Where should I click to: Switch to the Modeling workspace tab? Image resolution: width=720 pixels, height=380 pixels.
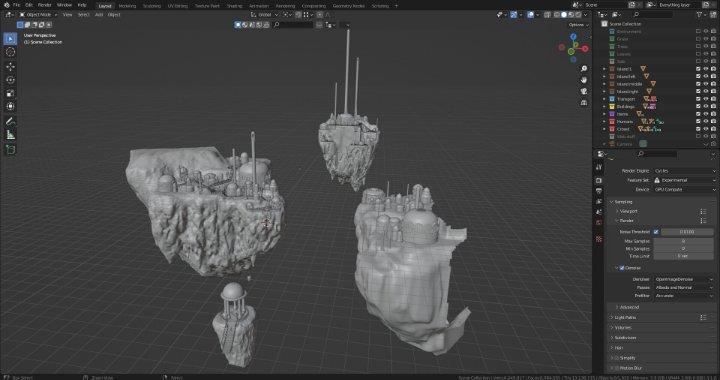(x=127, y=6)
